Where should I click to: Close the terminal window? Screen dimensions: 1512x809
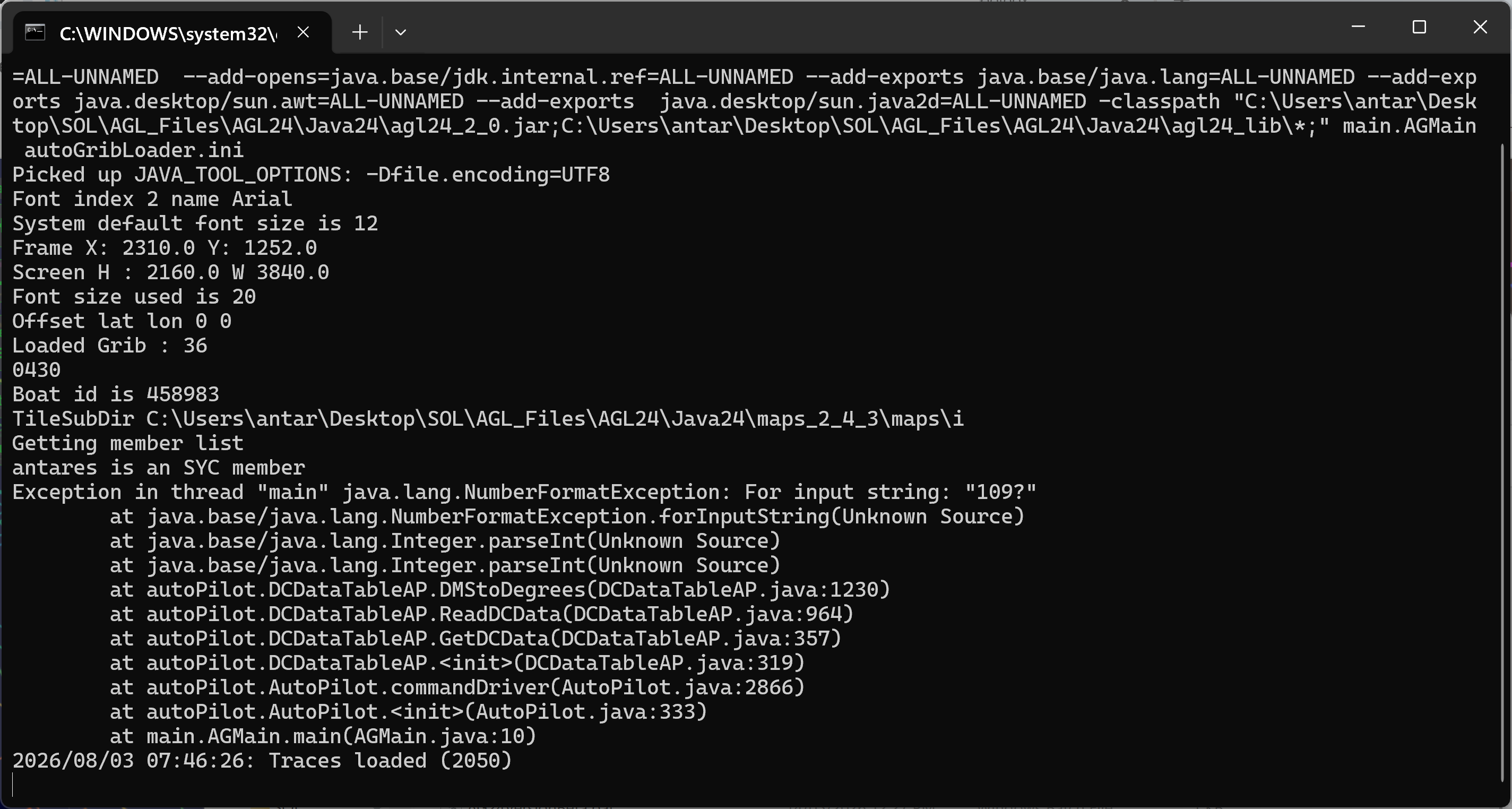[1480, 27]
